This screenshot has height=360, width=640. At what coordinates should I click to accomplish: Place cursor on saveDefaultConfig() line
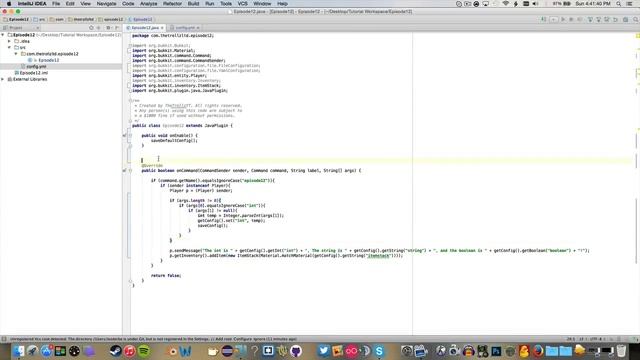coord(174,140)
